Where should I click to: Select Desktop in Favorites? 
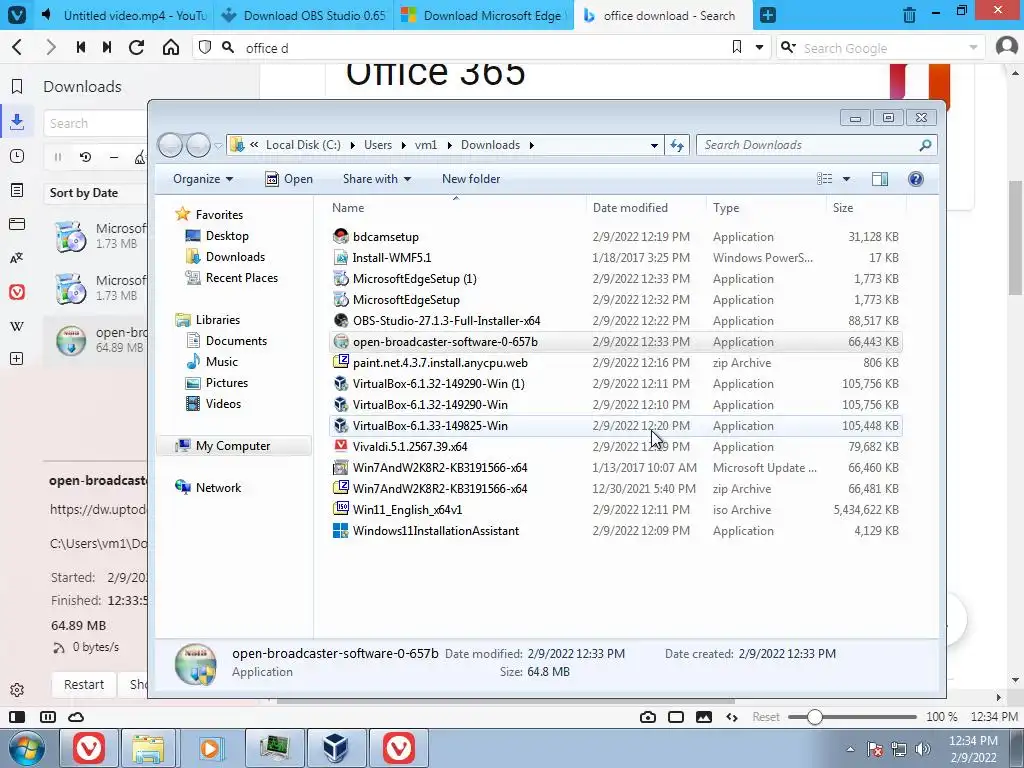(x=227, y=236)
